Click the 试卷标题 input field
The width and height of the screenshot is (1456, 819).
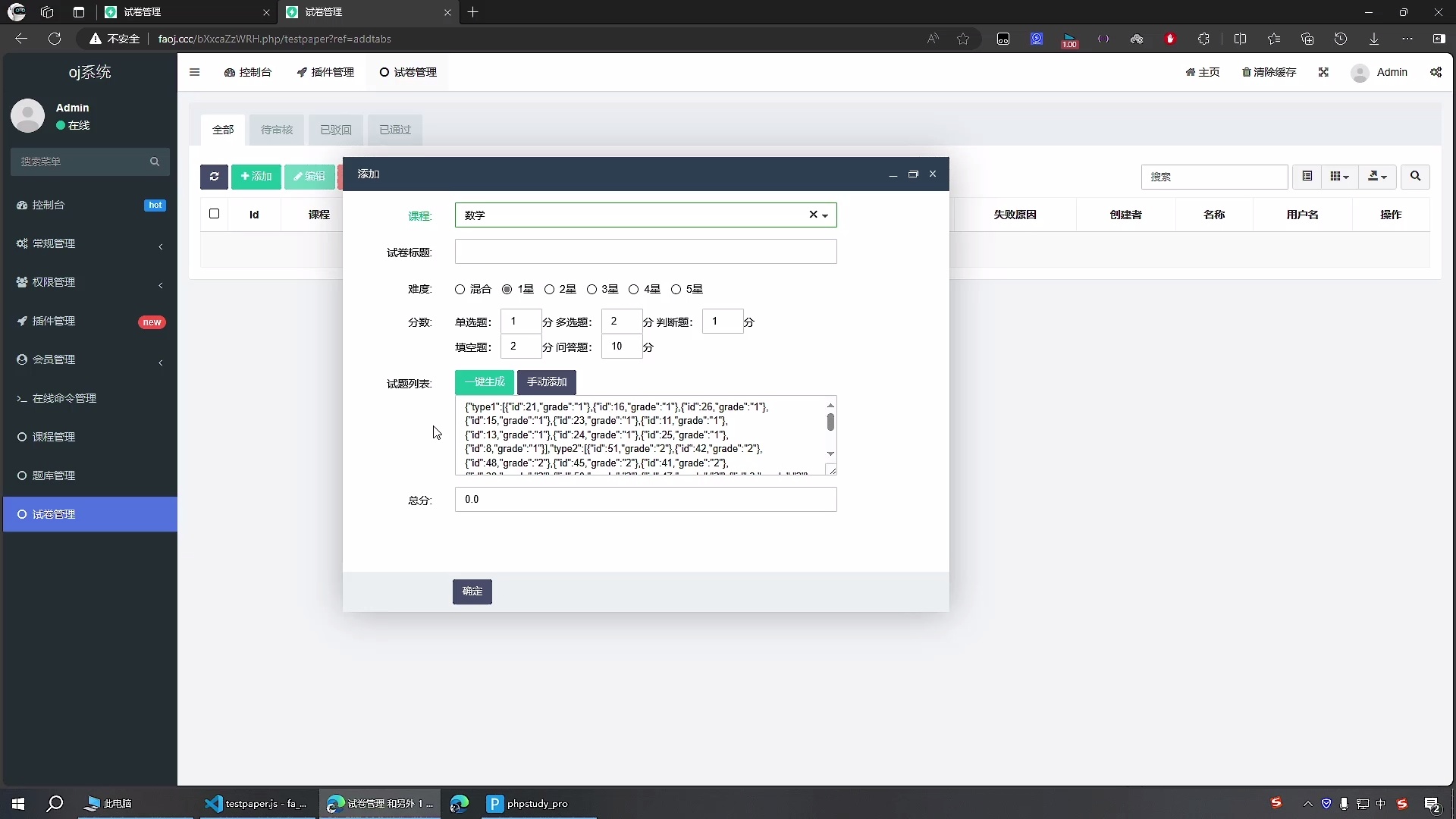(x=645, y=252)
